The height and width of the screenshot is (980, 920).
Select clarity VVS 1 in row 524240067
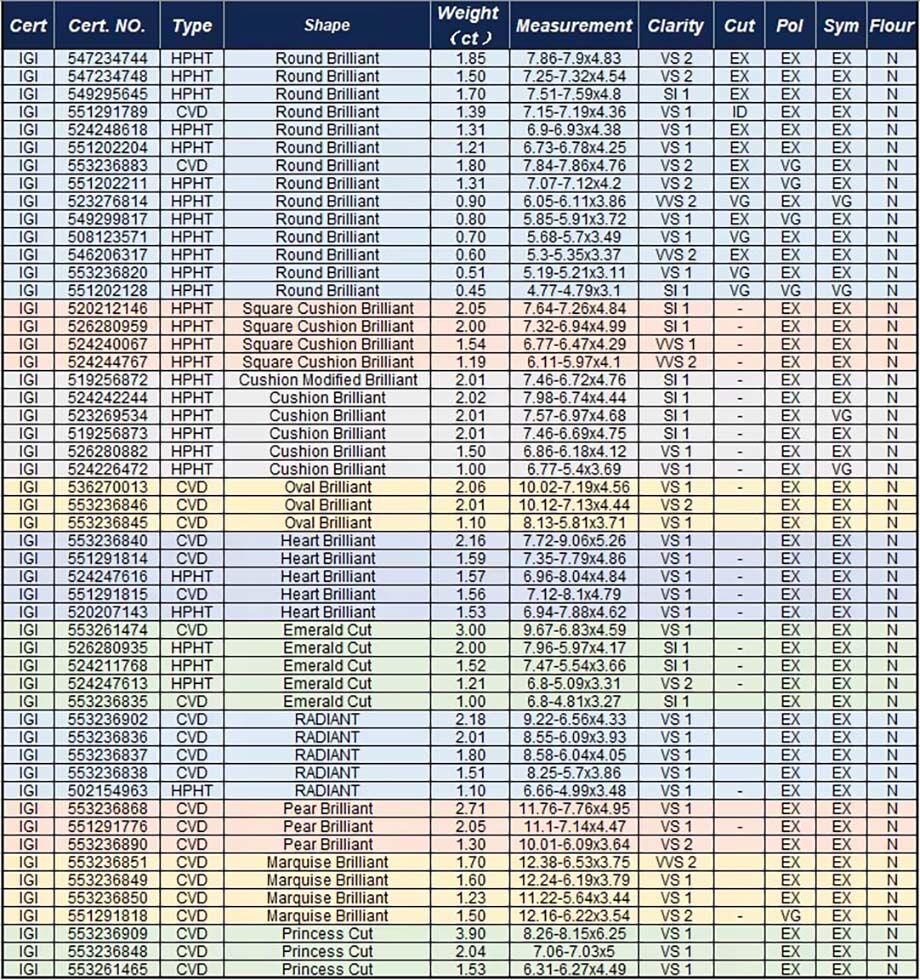tap(676, 344)
